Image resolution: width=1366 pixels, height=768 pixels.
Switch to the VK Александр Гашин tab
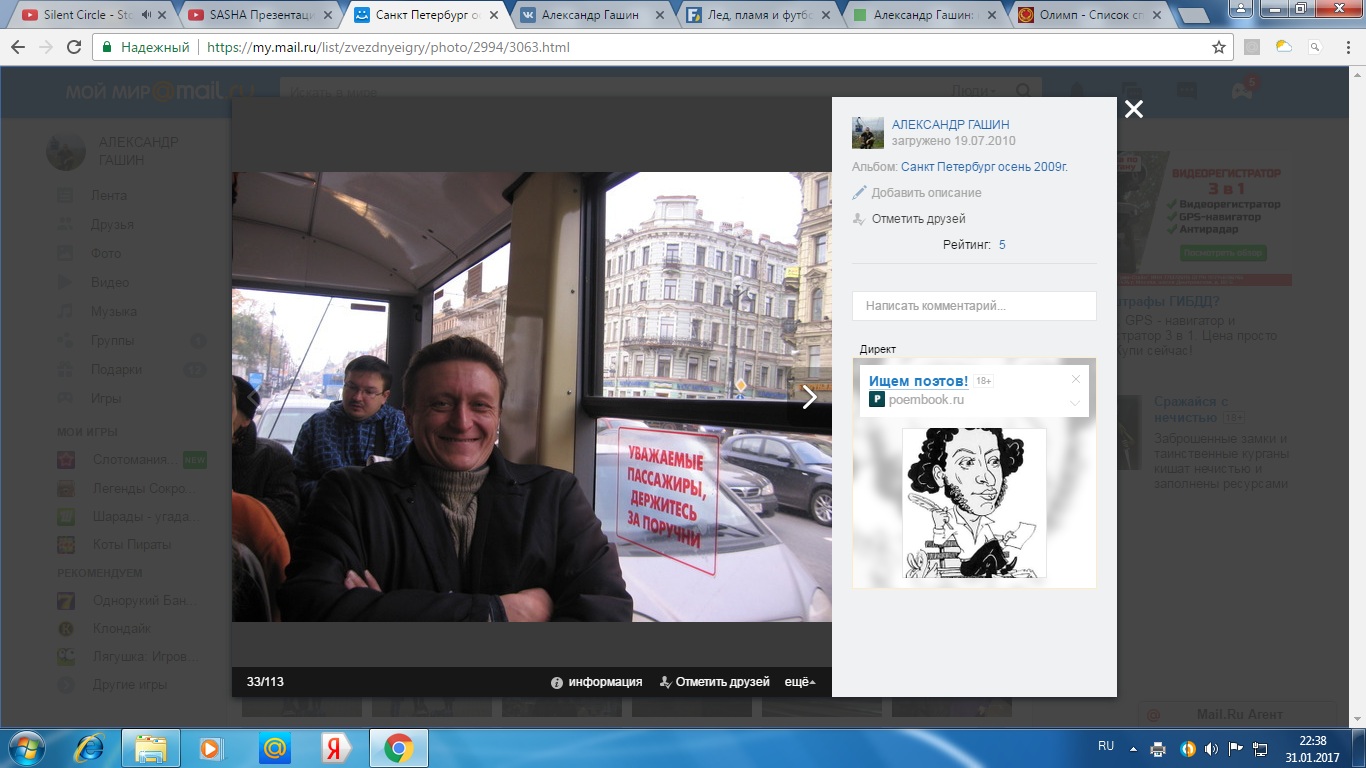589,15
